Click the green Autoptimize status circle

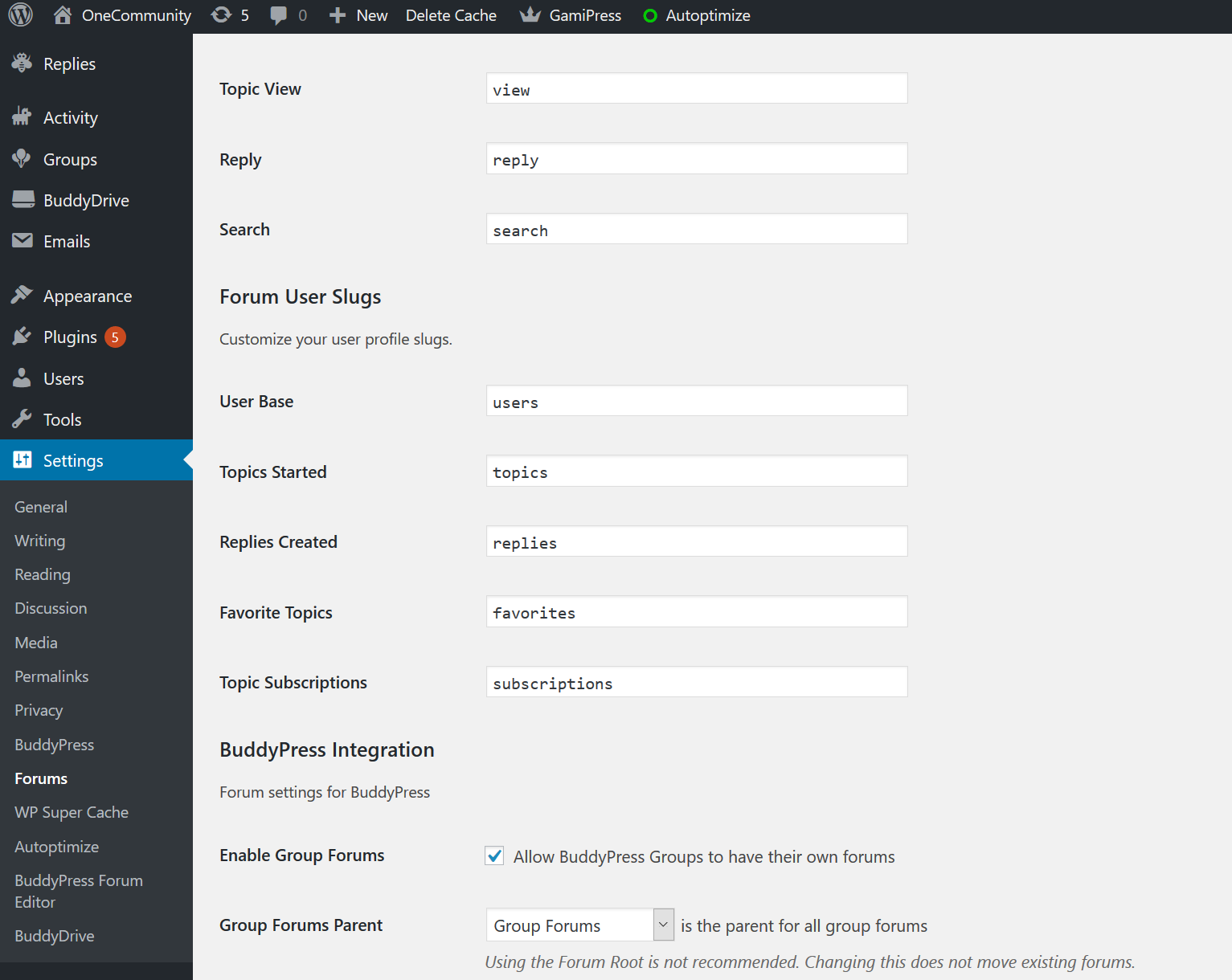pos(650,16)
